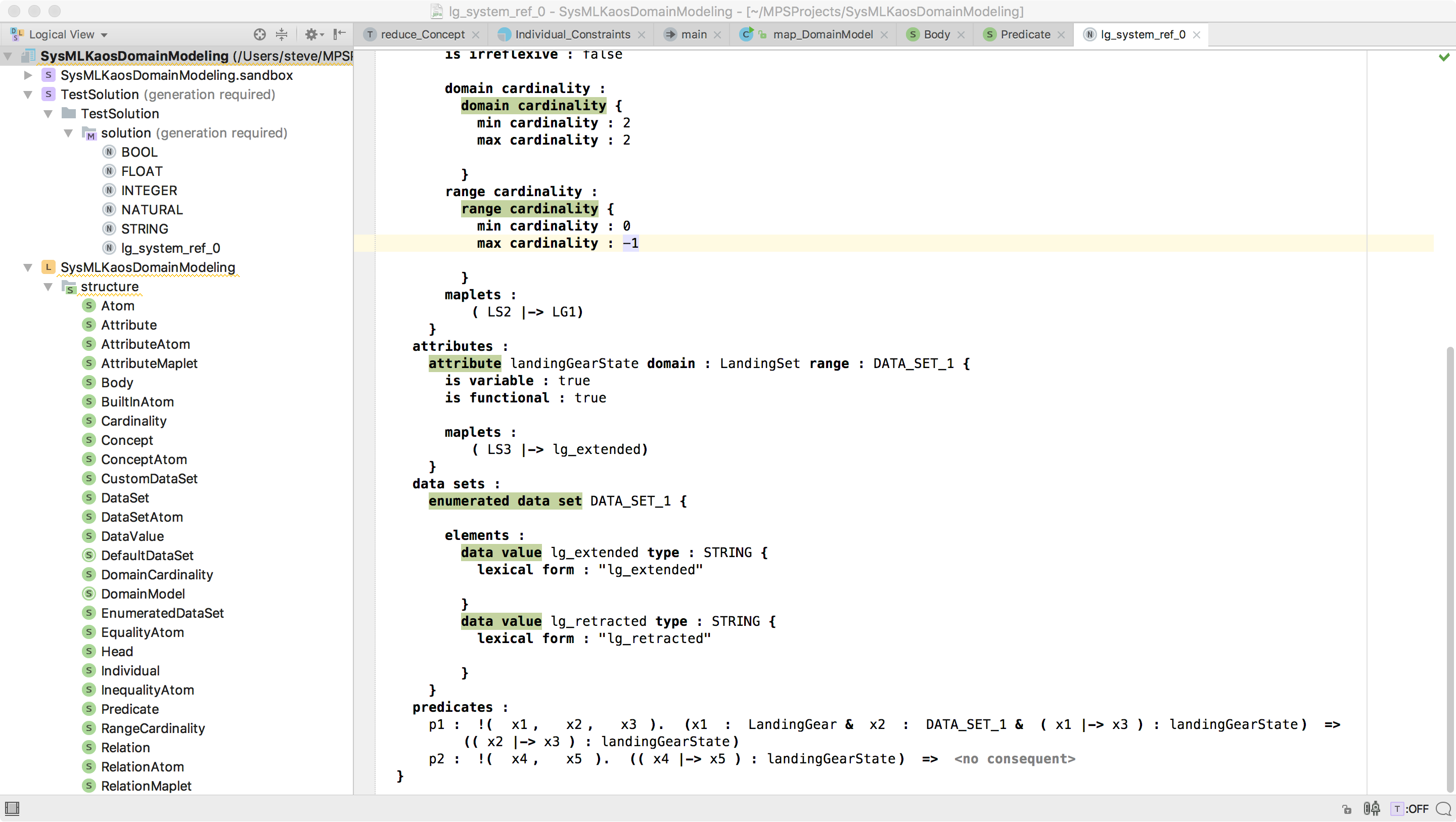
Task: Collapse the TestSolution solution node
Action: point(28,95)
